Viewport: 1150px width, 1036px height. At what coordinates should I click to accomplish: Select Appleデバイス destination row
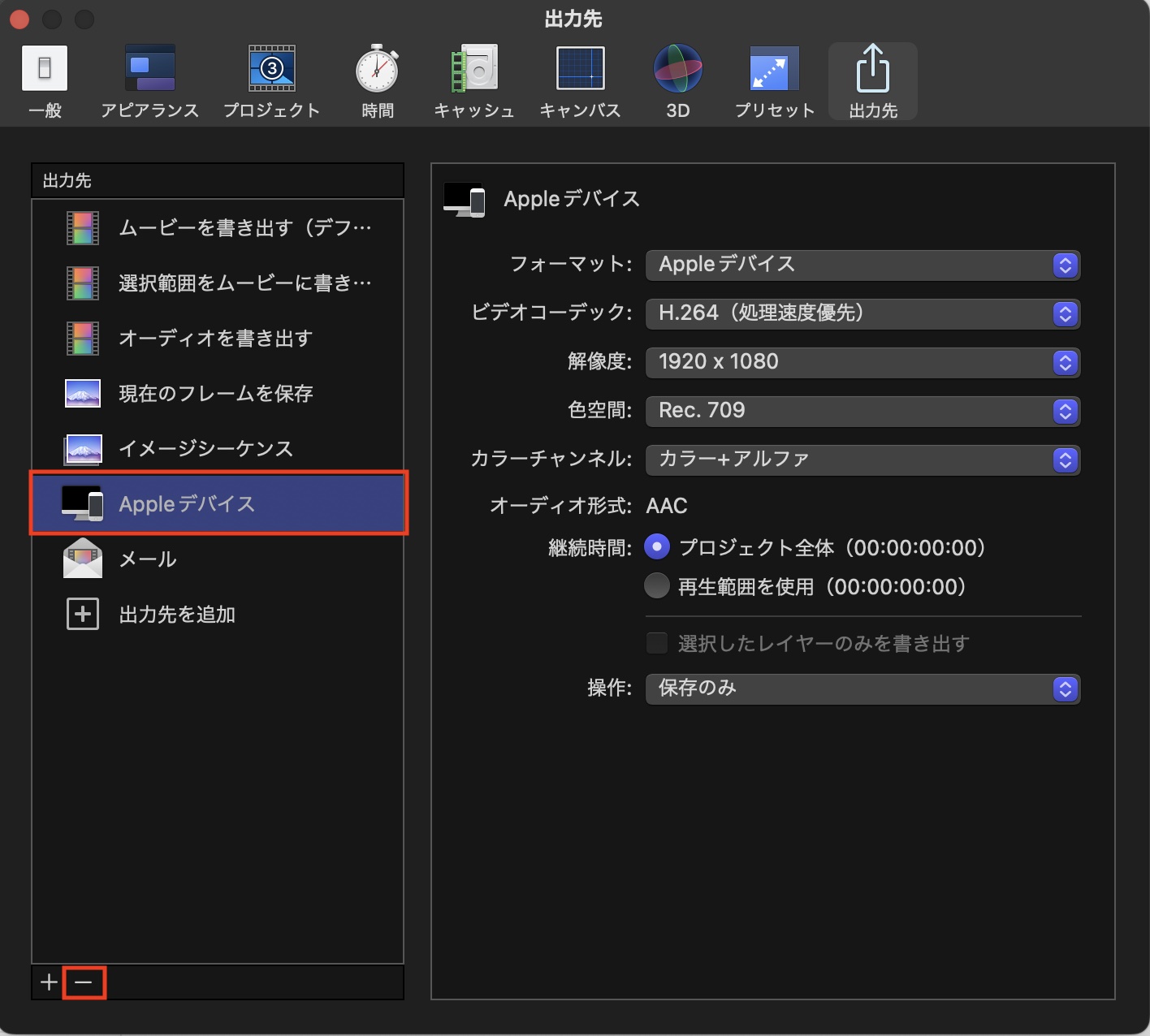pos(218,504)
